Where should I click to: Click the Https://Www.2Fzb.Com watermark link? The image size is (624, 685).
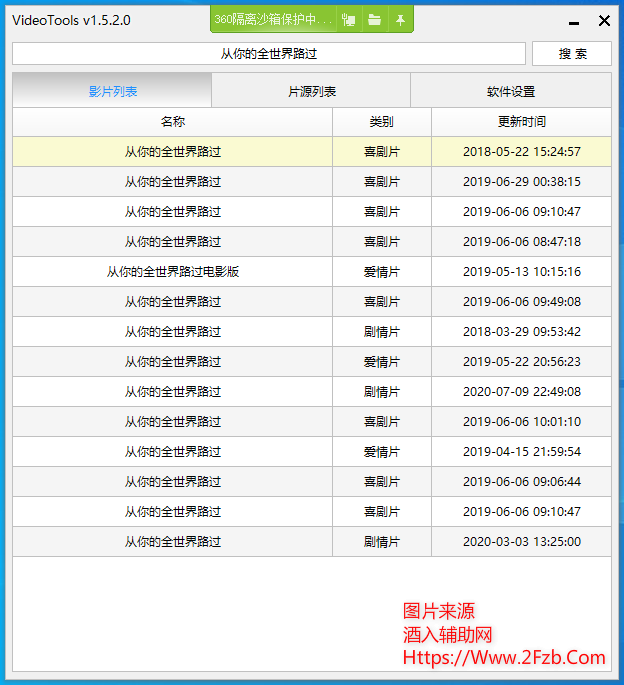pyautogui.click(x=504, y=657)
